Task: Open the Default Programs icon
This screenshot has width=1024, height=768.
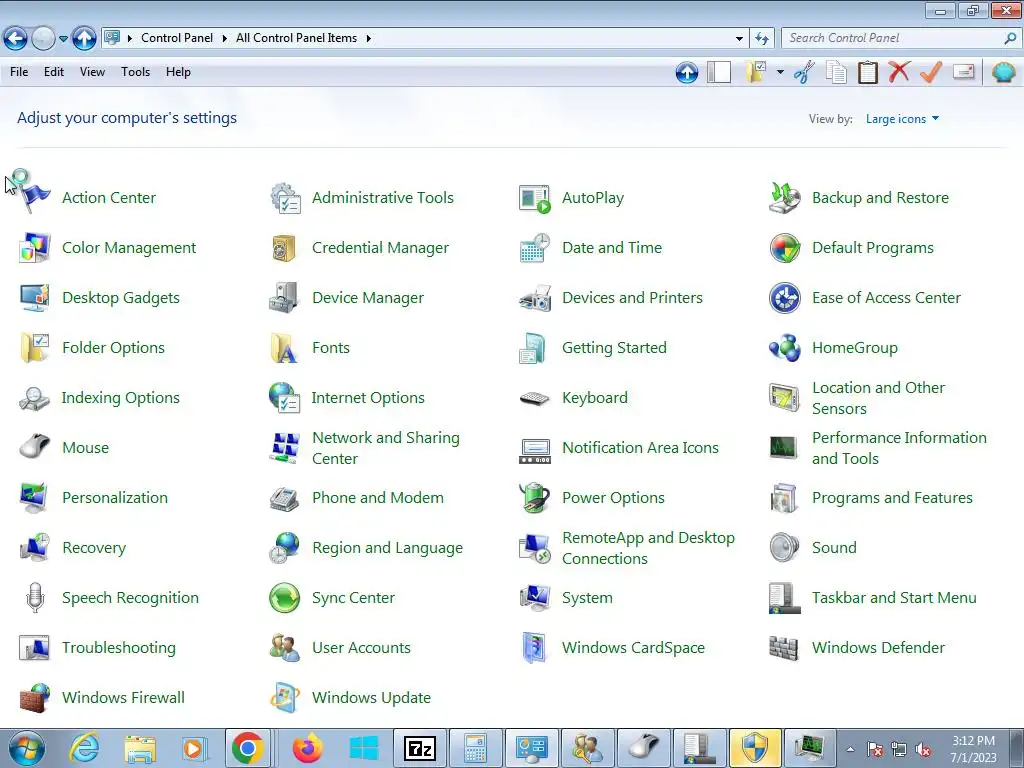Action: click(x=784, y=248)
